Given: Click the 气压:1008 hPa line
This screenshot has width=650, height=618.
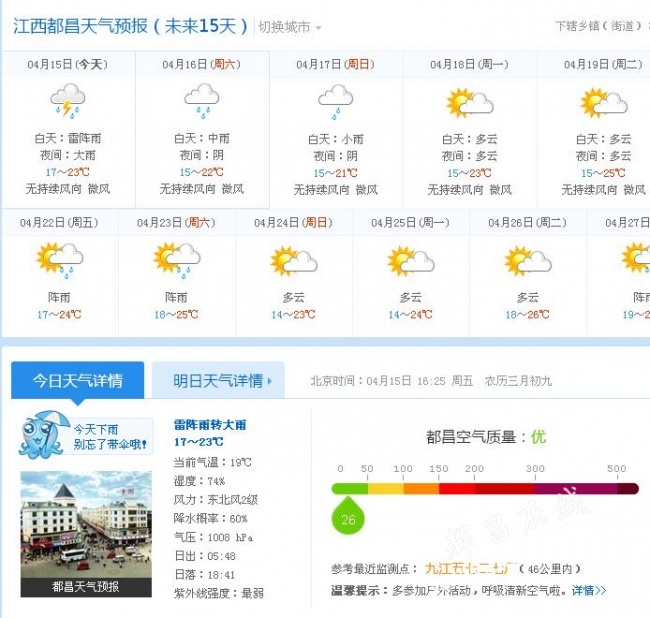Looking at the screenshot, I should click(213, 537).
